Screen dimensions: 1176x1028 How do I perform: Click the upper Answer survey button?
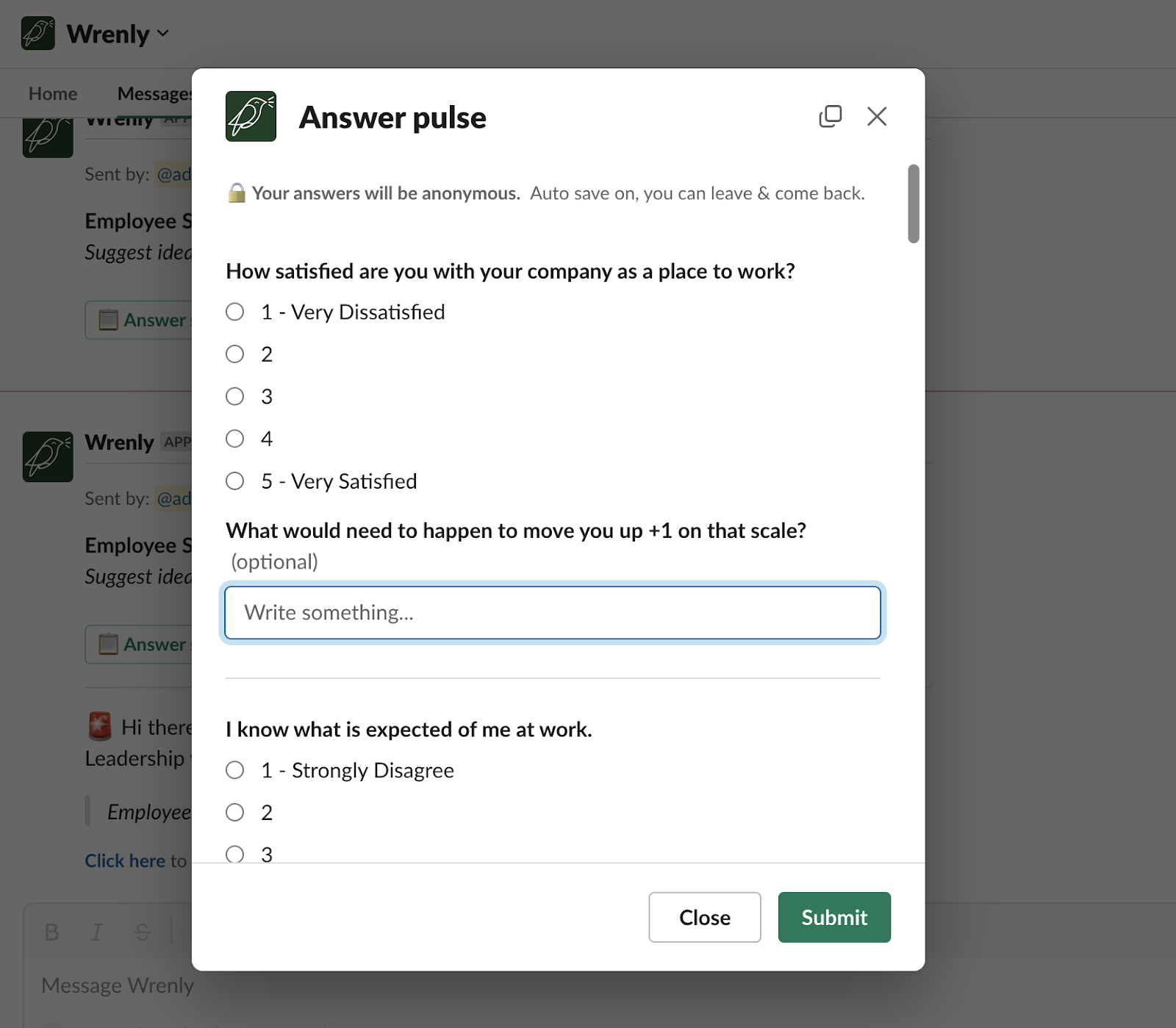pyautogui.click(x=139, y=320)
